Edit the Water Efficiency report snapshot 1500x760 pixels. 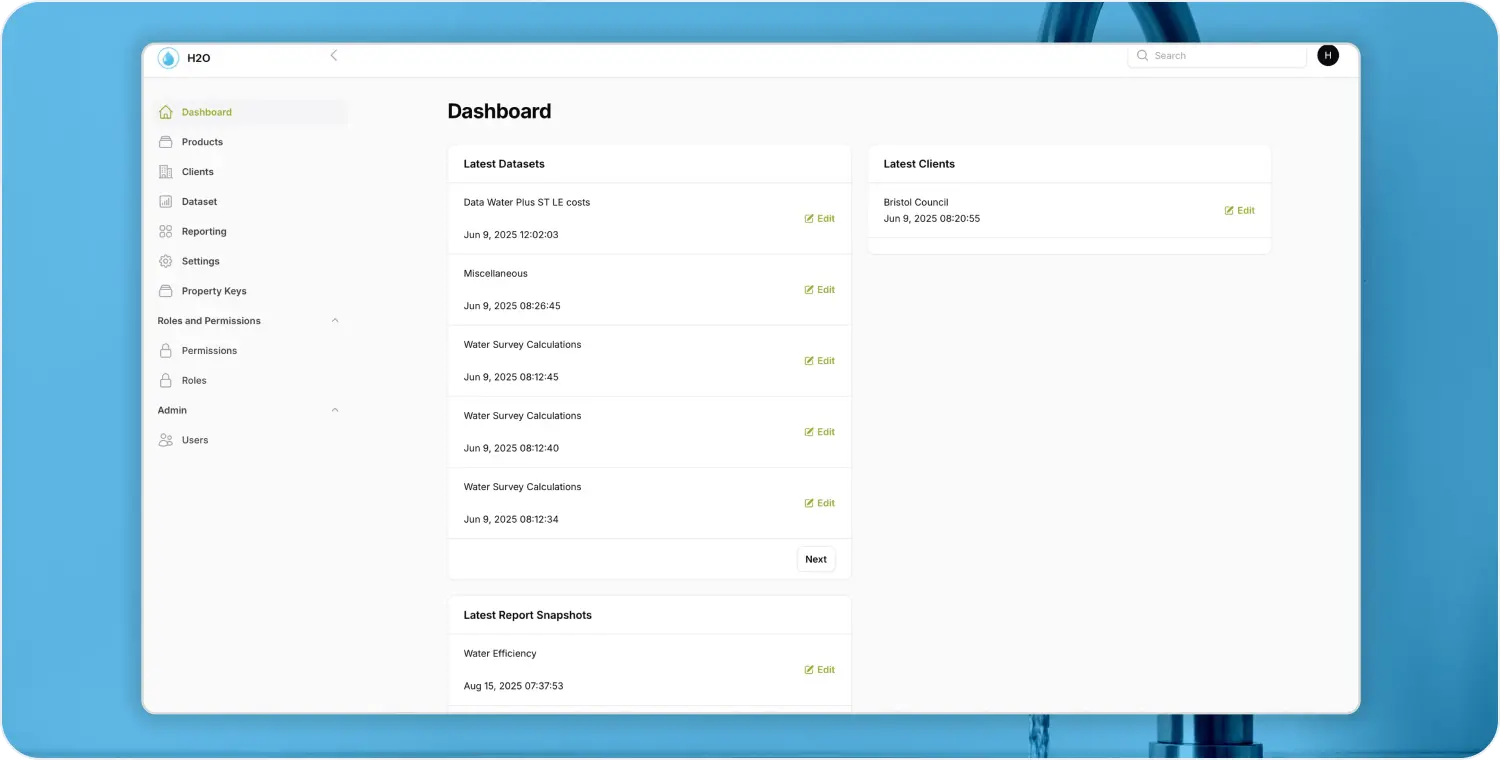tap(819, 670)
